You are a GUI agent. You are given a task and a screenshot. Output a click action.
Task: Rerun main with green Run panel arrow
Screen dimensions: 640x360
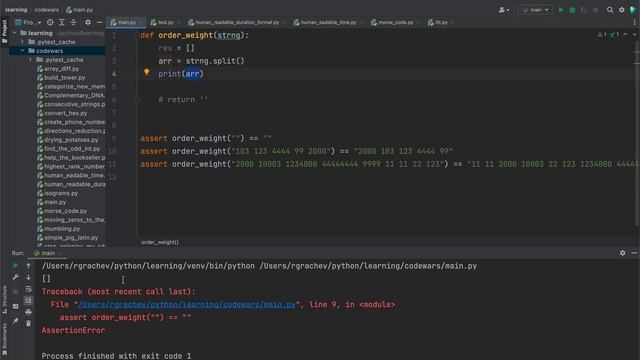point(16,266)
